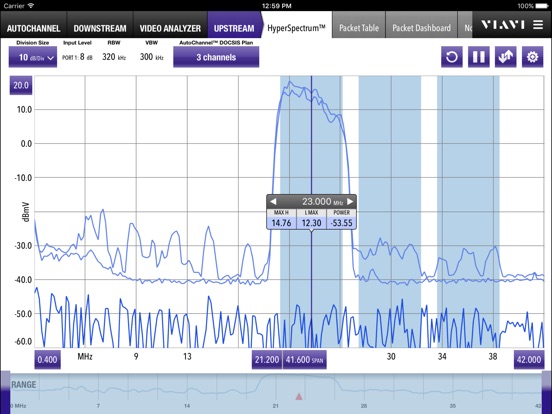This screenshot has height=414, width=552.
Task: Open the settings gear icon
Action: 532,57
